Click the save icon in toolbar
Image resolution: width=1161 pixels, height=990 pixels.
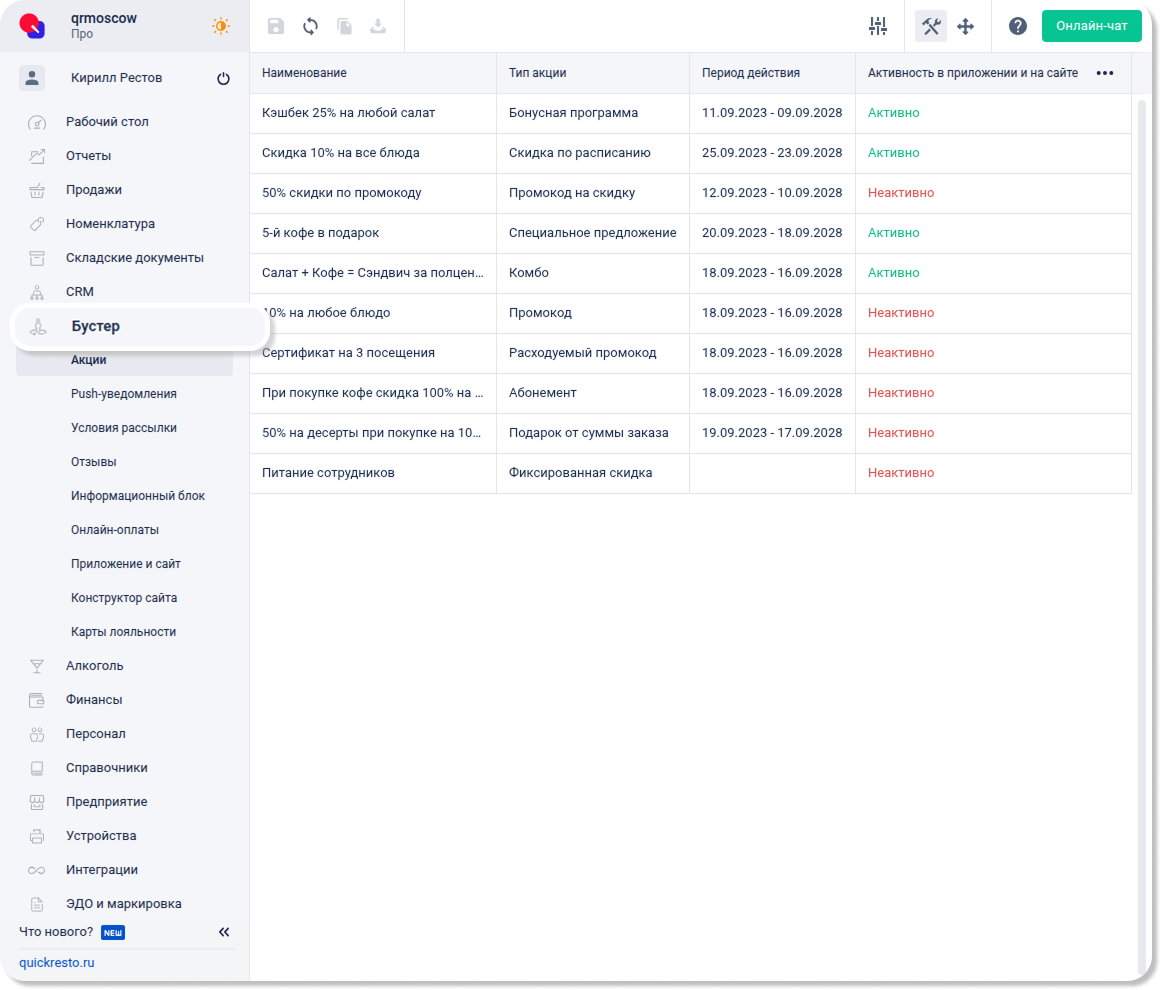coord(276,27)
